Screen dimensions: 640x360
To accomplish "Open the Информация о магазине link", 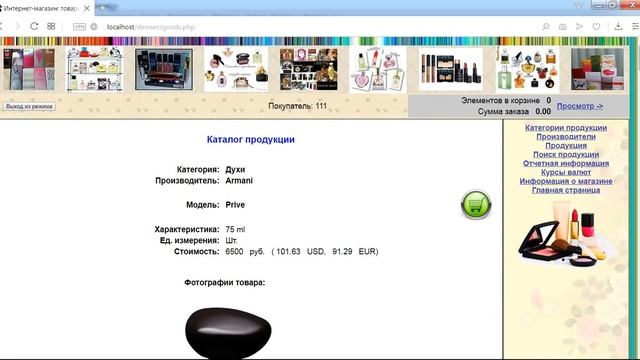I will pos(566,181).
